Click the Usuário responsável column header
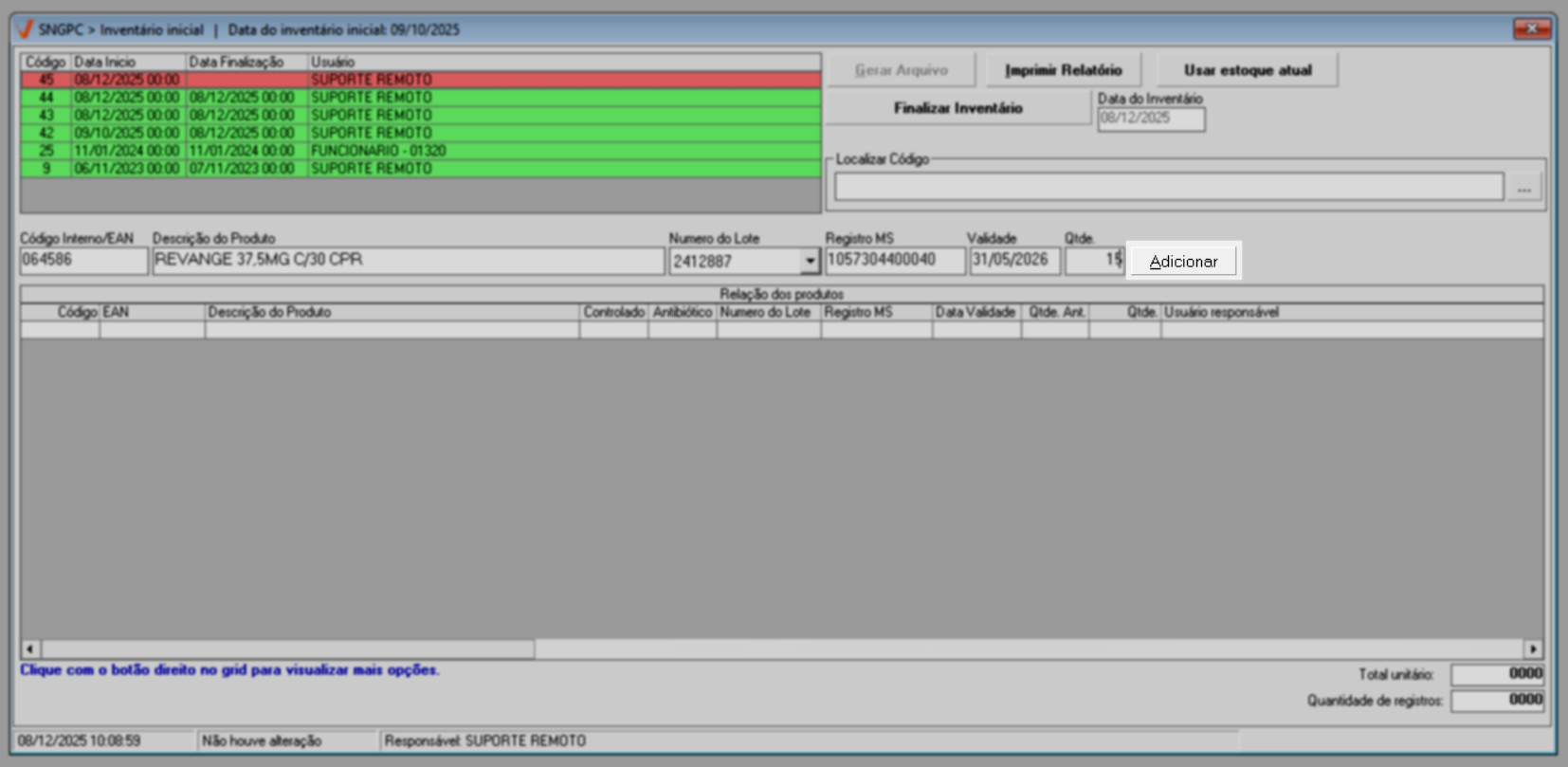The image size is (1568, 767). pos(1352,312)
